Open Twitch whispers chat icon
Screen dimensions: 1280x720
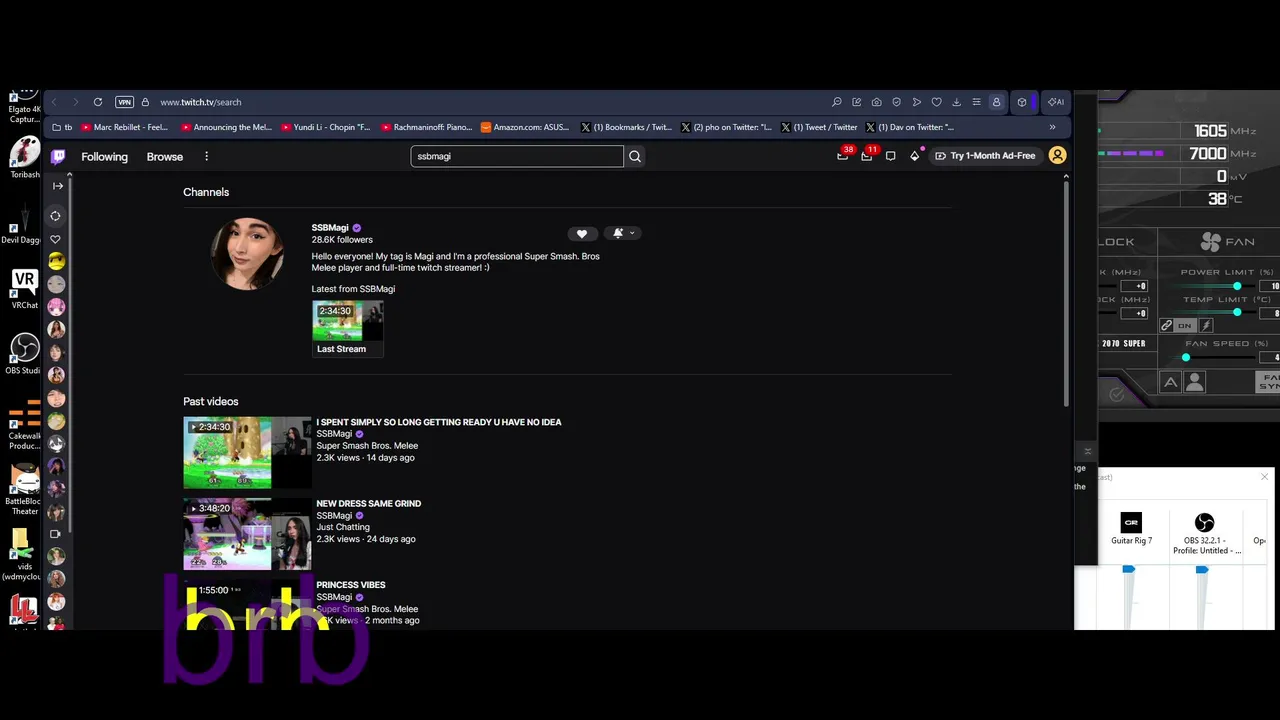[x=890, y=156]
